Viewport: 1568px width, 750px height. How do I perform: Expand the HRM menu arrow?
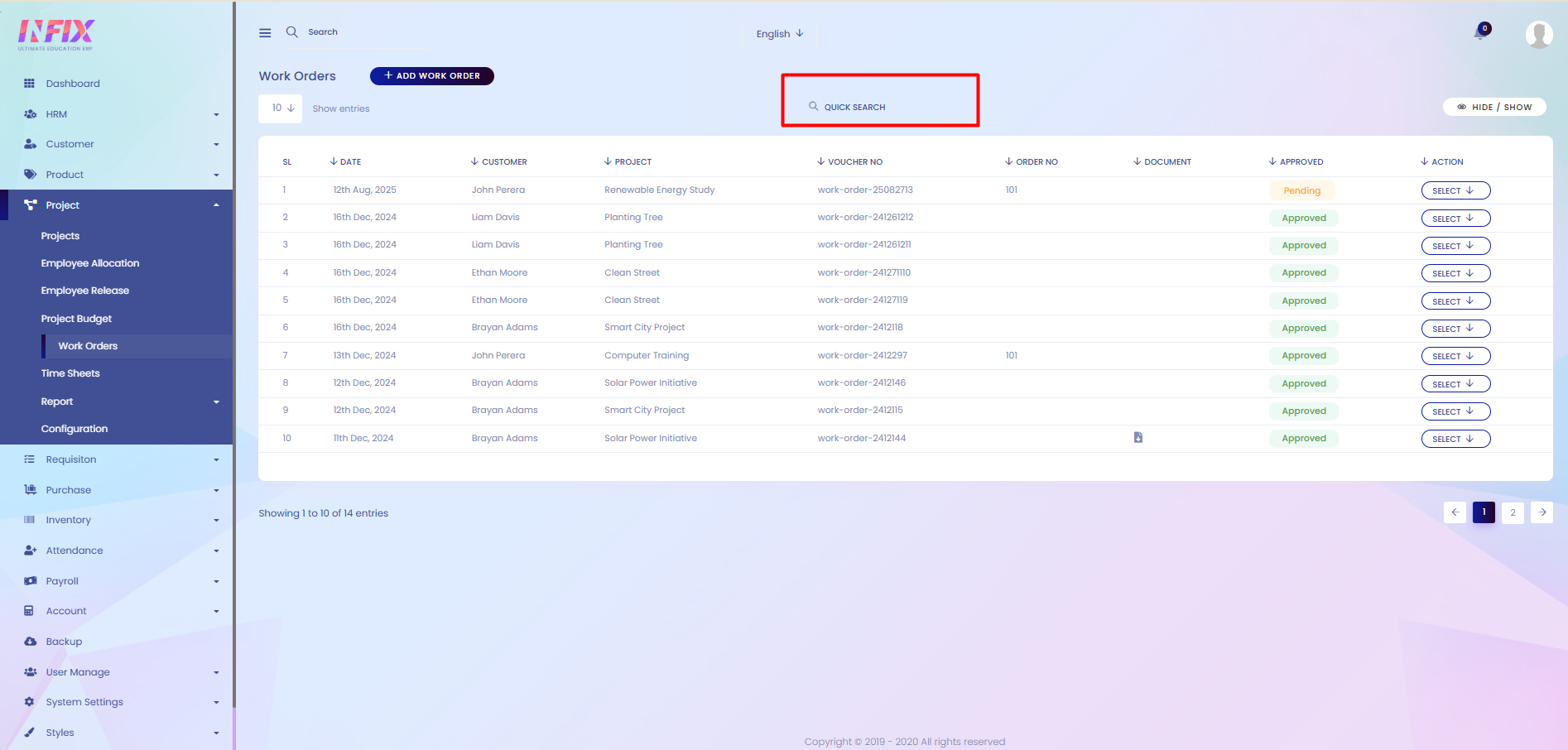216,115
